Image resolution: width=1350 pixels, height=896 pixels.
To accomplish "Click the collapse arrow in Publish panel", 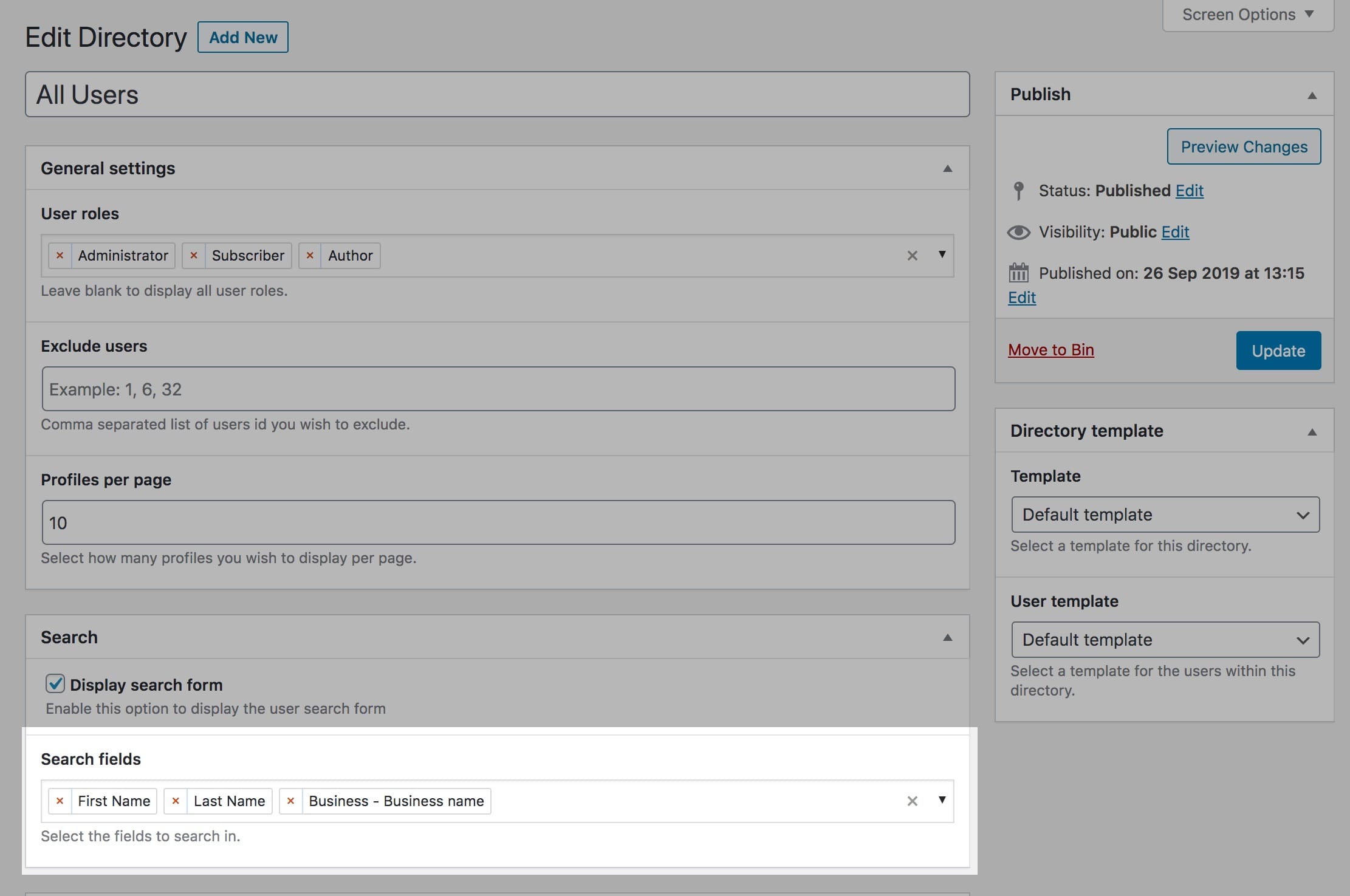I will 1311,94.
